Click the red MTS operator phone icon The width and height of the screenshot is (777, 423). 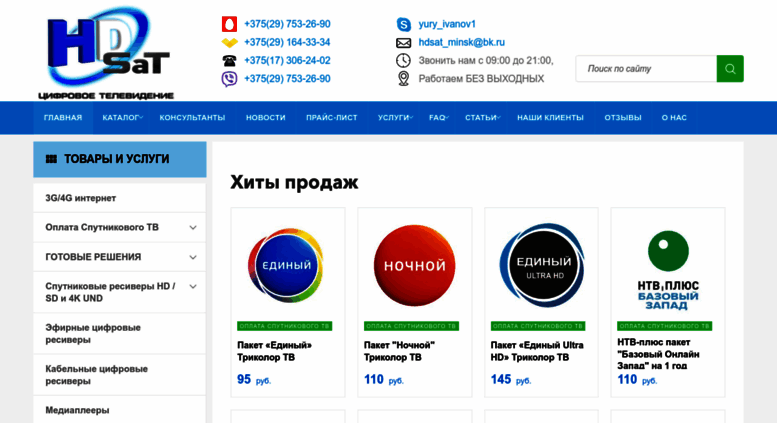pyautogui.click(x=229, y=24)
